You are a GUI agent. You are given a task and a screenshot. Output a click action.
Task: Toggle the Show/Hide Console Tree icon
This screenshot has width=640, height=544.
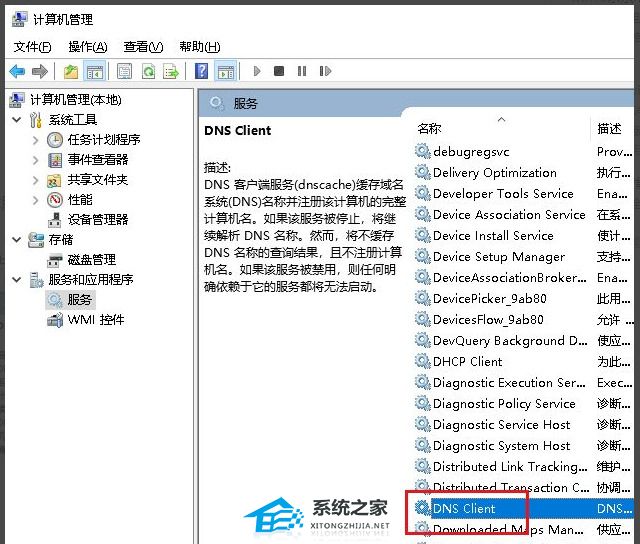click(95, 71)
